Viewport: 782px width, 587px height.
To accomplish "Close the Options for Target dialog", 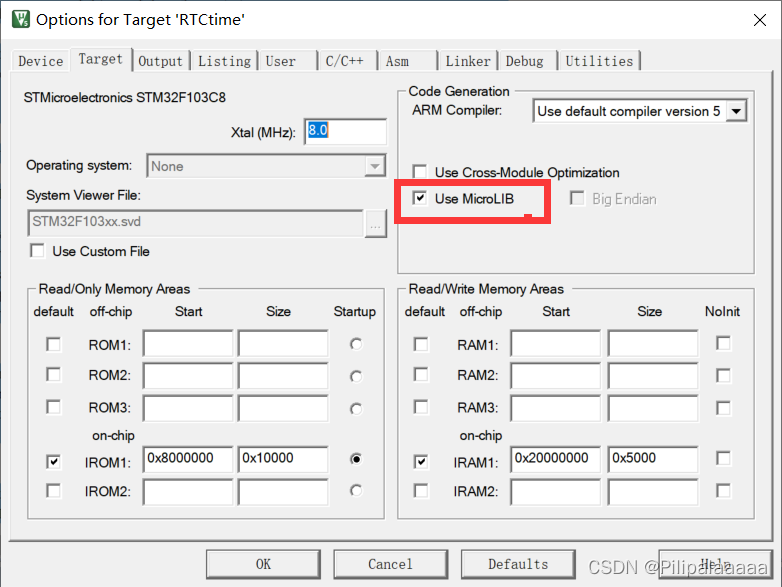I will (x=760, y=20).
